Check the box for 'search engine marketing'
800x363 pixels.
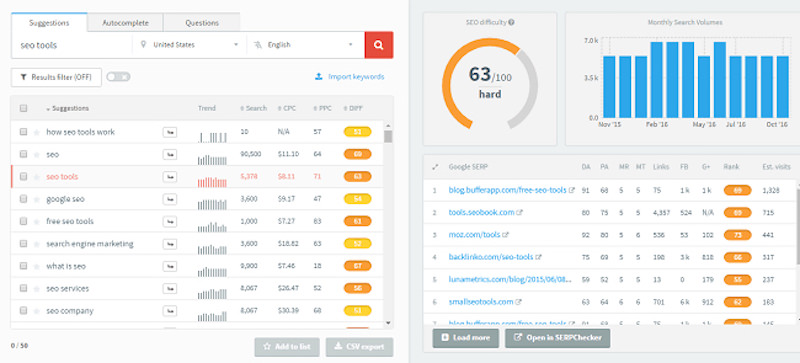[23, 244]
